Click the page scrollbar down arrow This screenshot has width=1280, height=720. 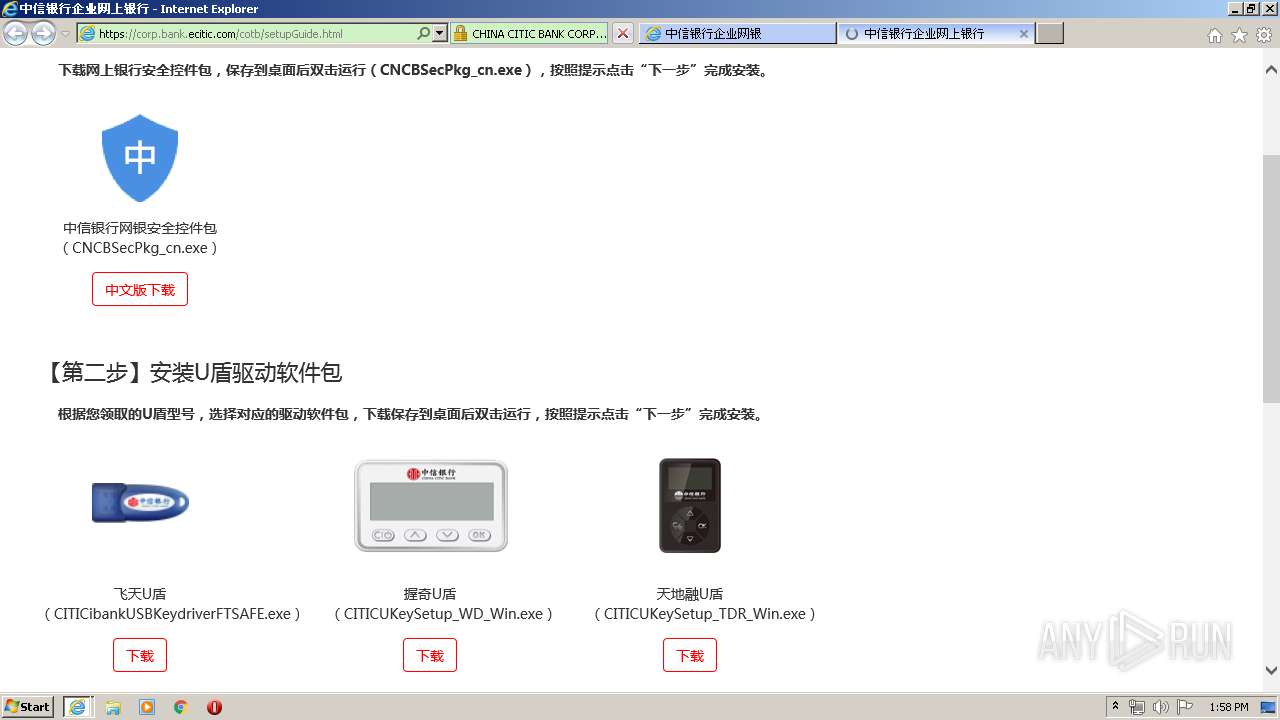pos(1271,671)
